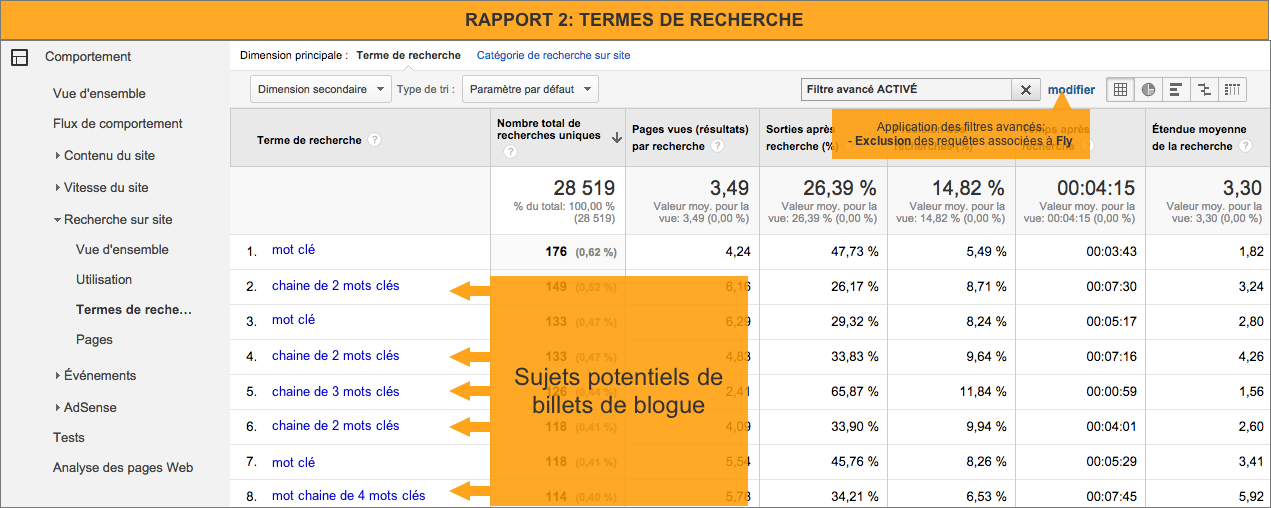Sort by Étendue moyenne de la recherche header

click(x=1199, y=138)
